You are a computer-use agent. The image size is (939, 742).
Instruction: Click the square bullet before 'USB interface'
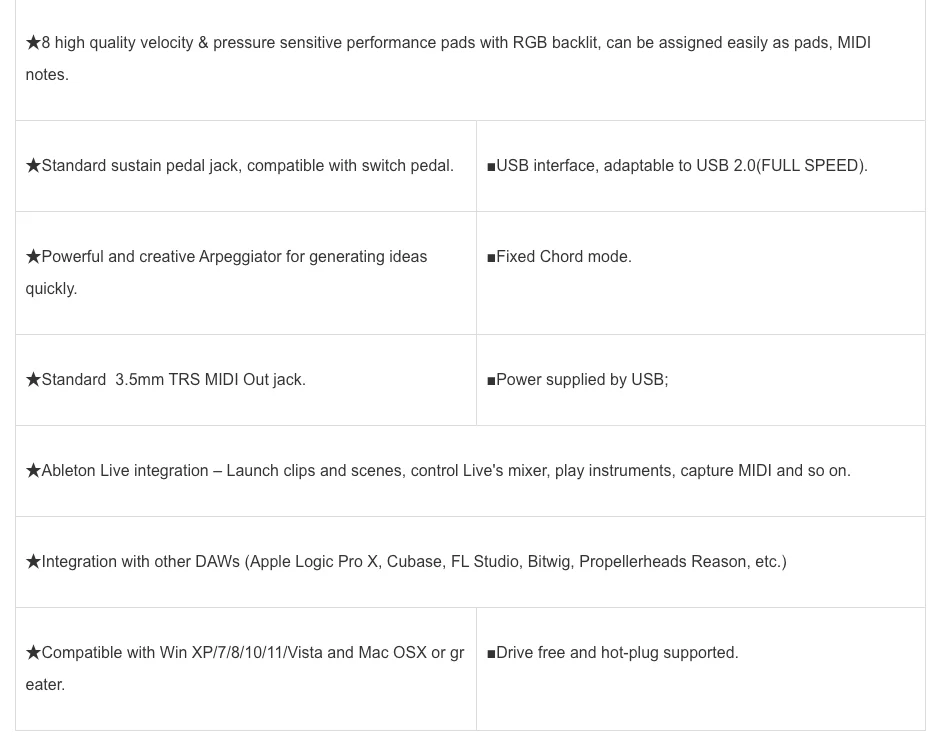tap(491, 166)
